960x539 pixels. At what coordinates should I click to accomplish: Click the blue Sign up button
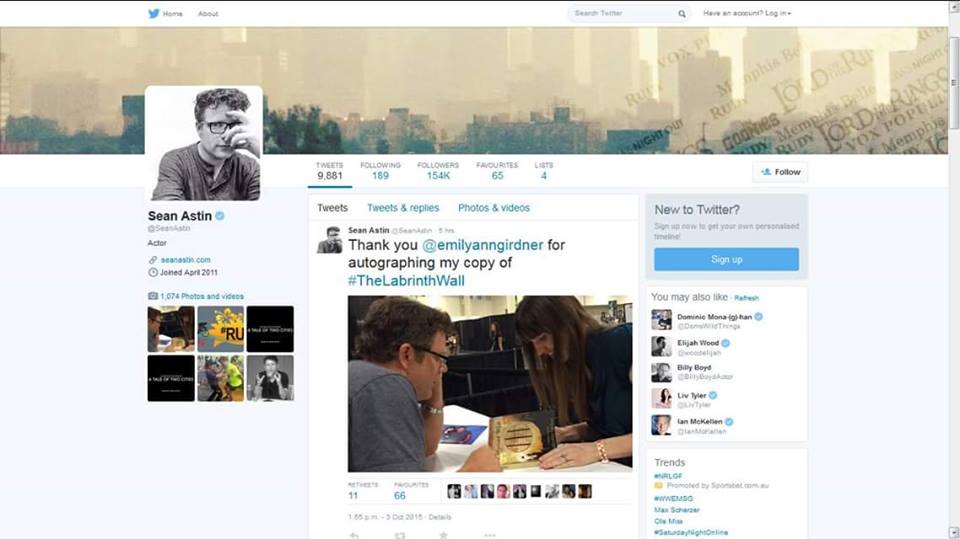(x=726, y=259)
